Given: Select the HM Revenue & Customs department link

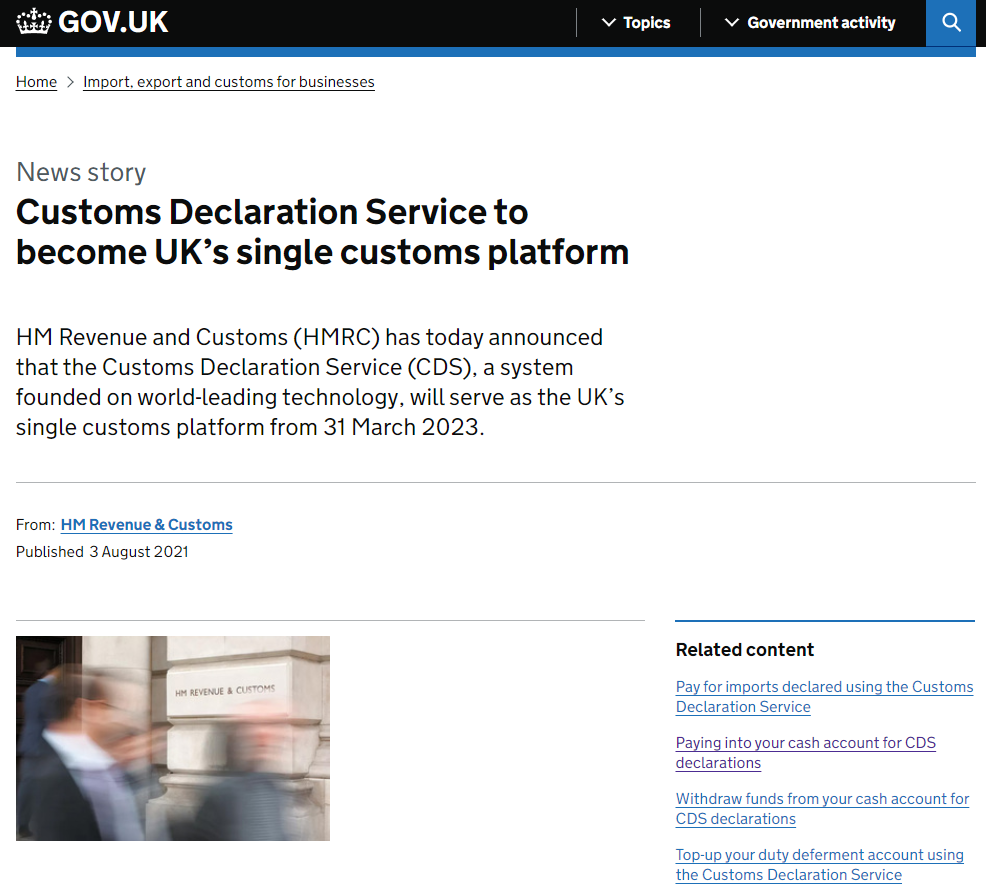Looking at the screenshot, I should coord(146,524).
